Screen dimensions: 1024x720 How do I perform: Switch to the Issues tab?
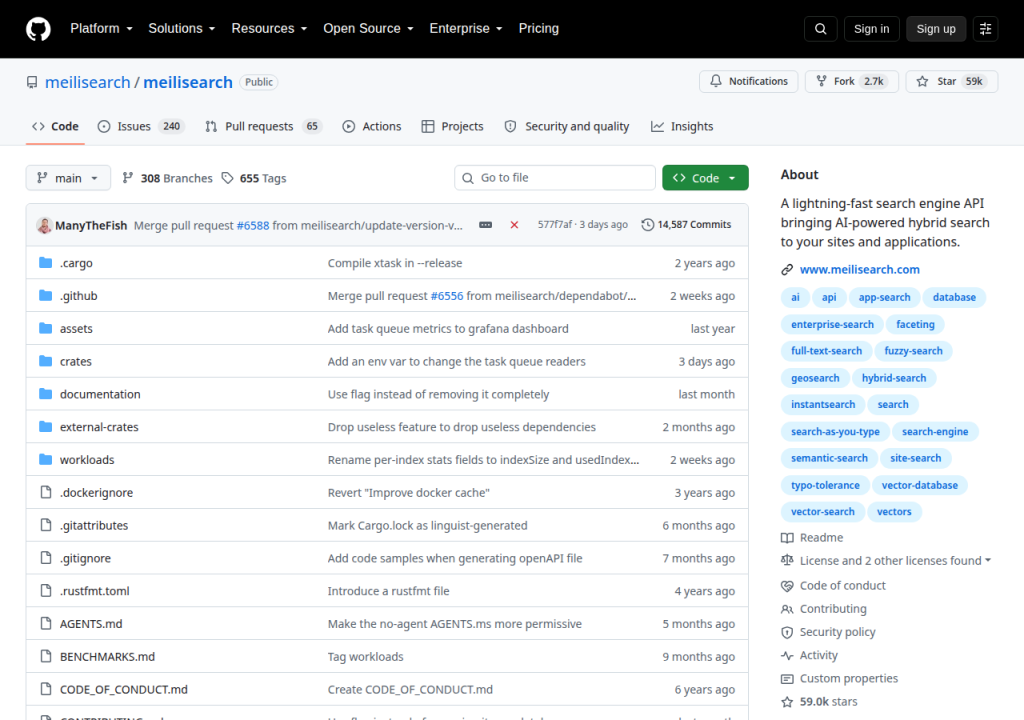tap(141, 126)
